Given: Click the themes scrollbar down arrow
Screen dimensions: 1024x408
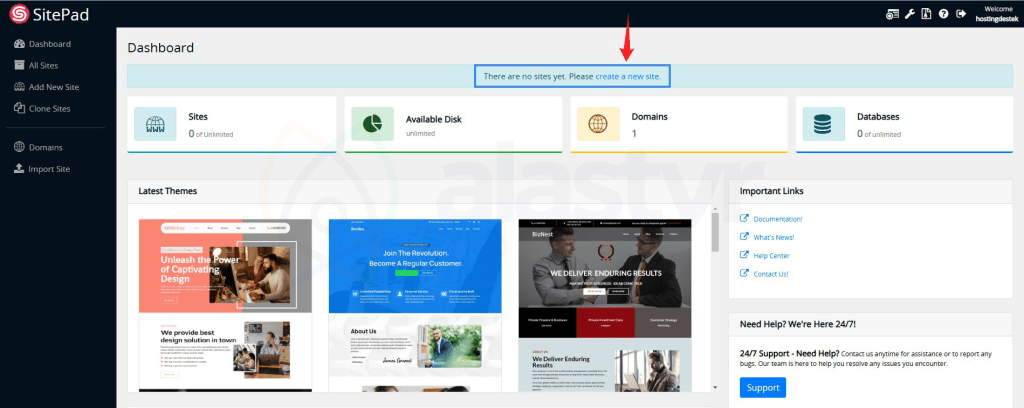Looking at the screenshot, I should click(715, 387).
